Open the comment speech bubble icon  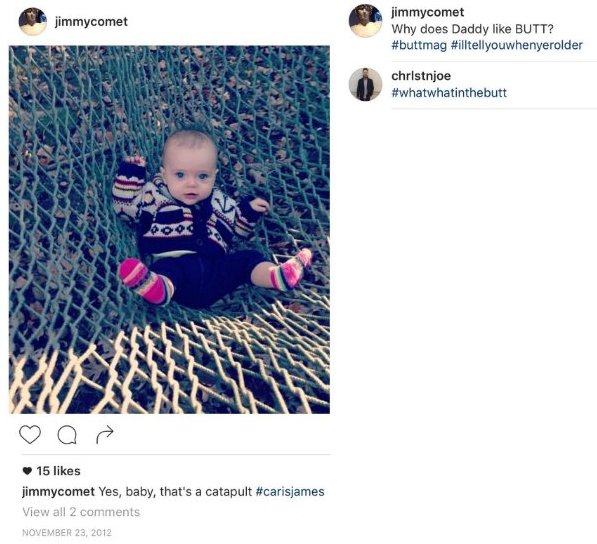[67, 435]
